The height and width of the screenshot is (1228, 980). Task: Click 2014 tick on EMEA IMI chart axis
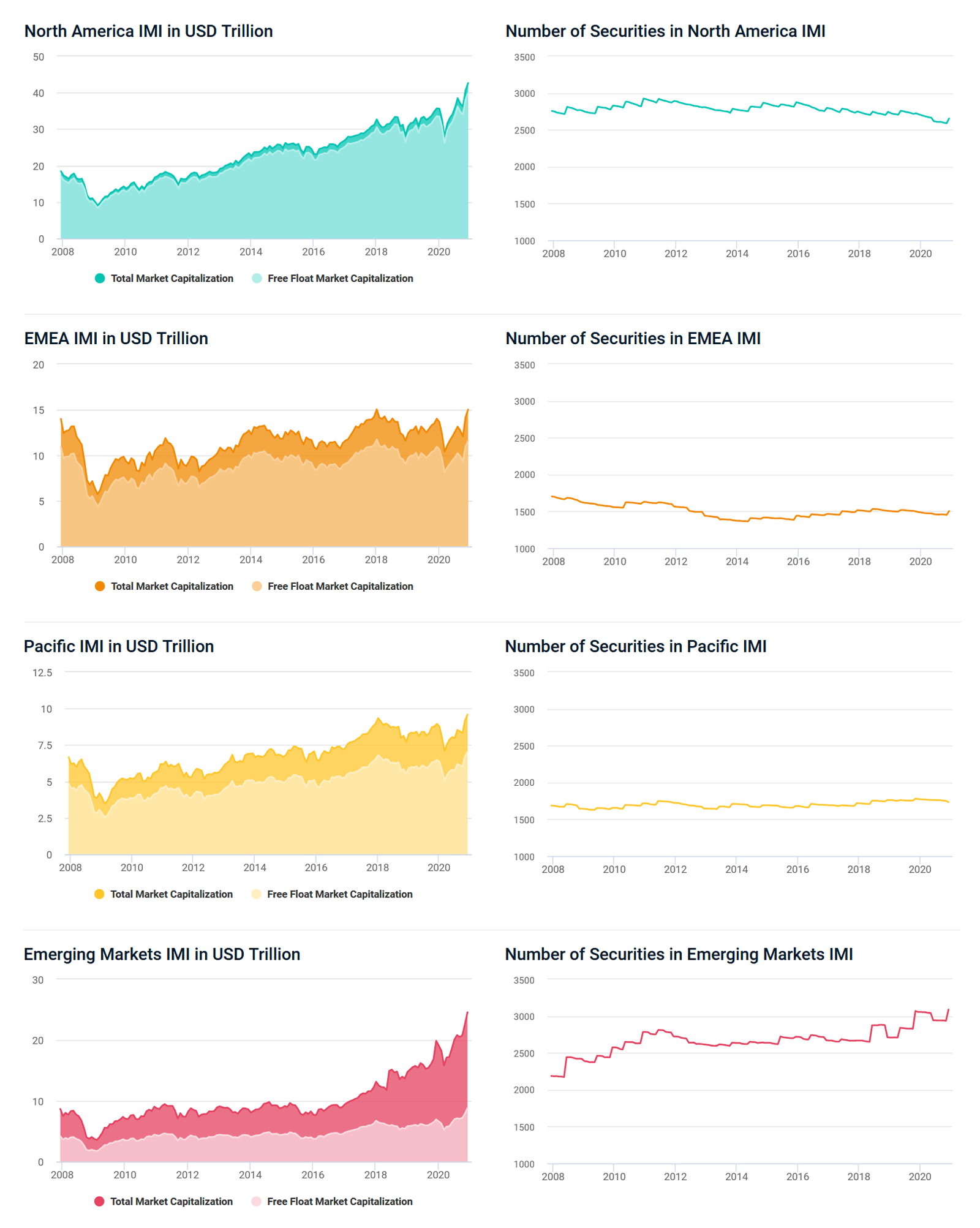click(x=251, y=560)
